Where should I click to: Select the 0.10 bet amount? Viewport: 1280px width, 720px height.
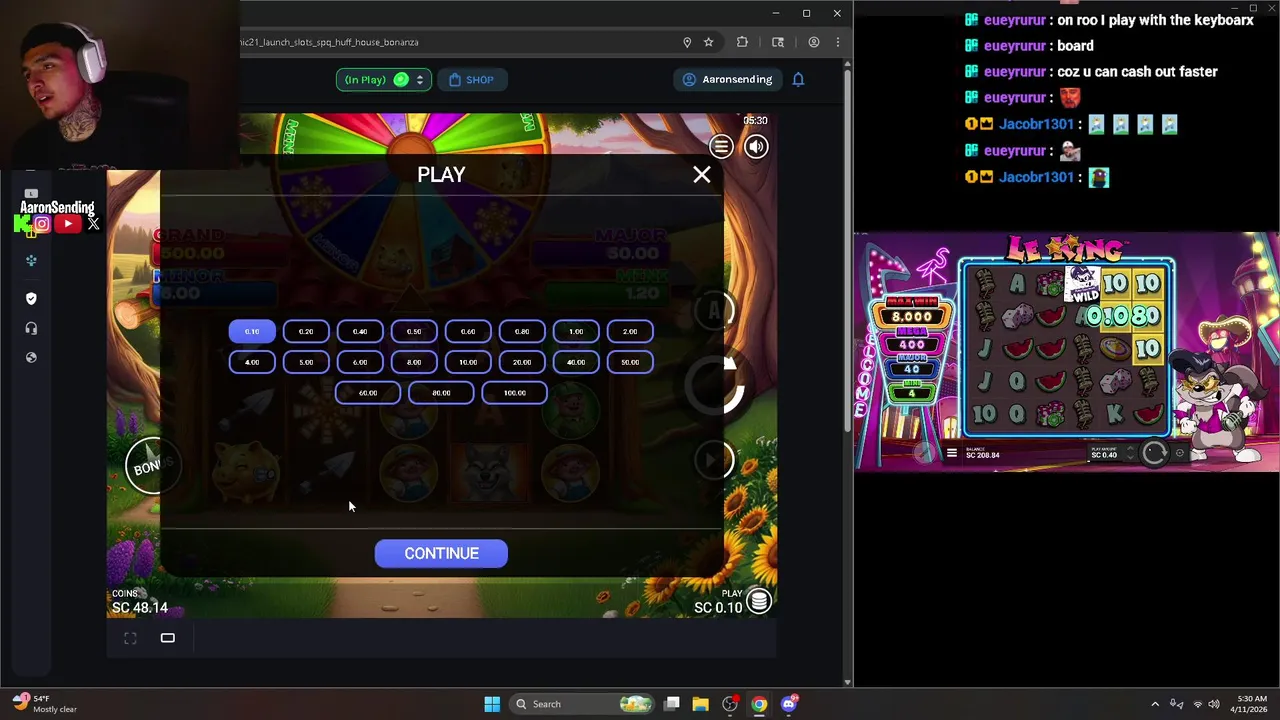click(x=252, y=331)
